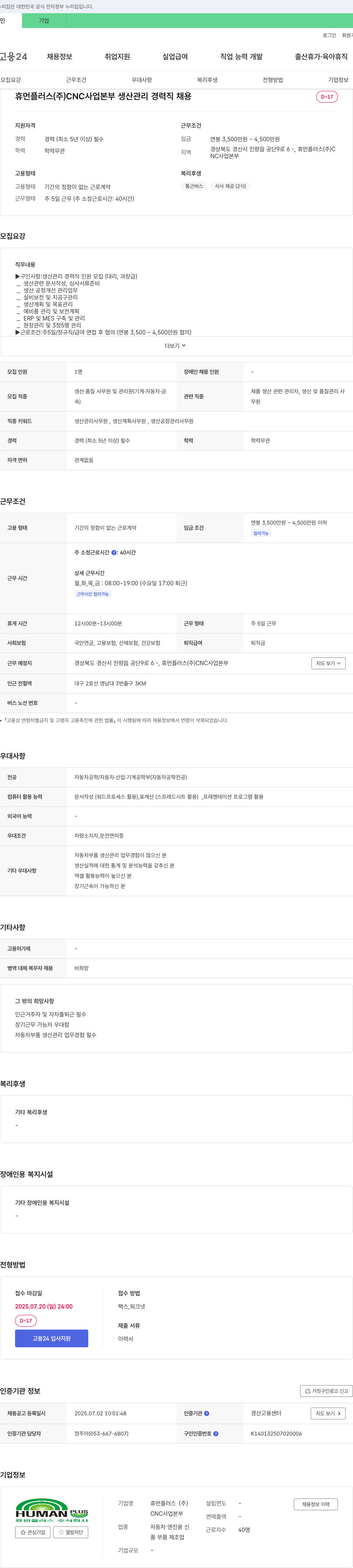Image resolution: width=353 pixels, height=1568 pixels.
Task: Click the 식사 제공 (2식) tag
Action: [230, 186]
